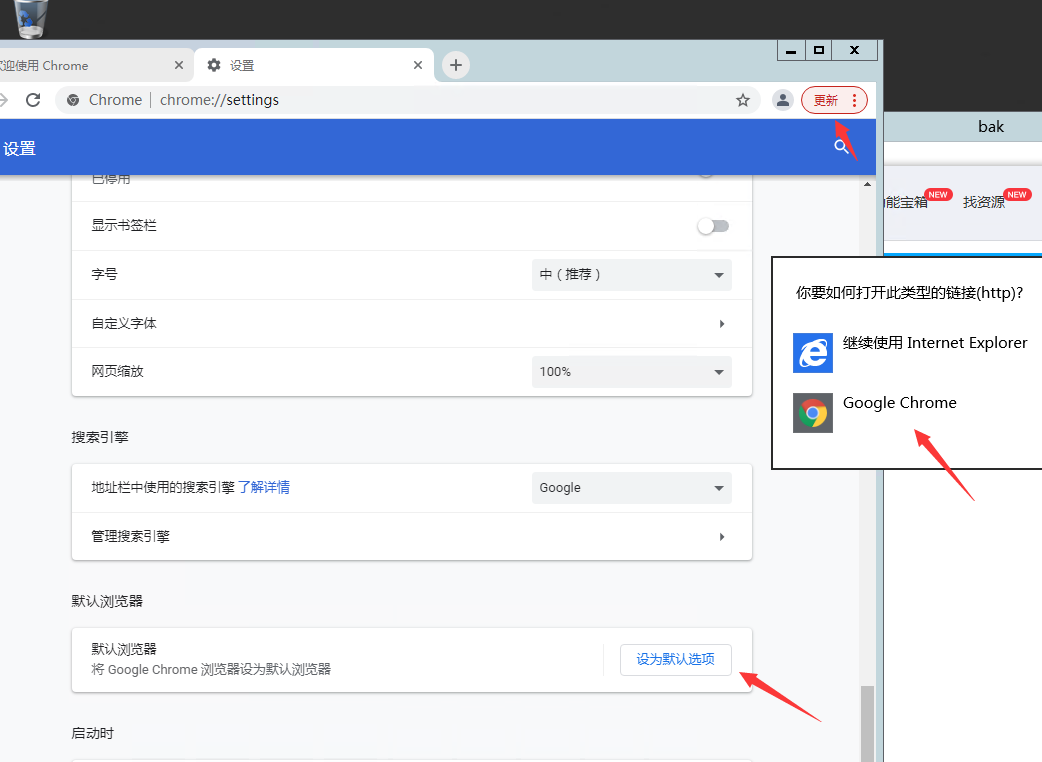The height and width of the screenshot is (762, 1042).
Task: Toggle the 显示书签栏 switch
Action: [x=713, y=226]
